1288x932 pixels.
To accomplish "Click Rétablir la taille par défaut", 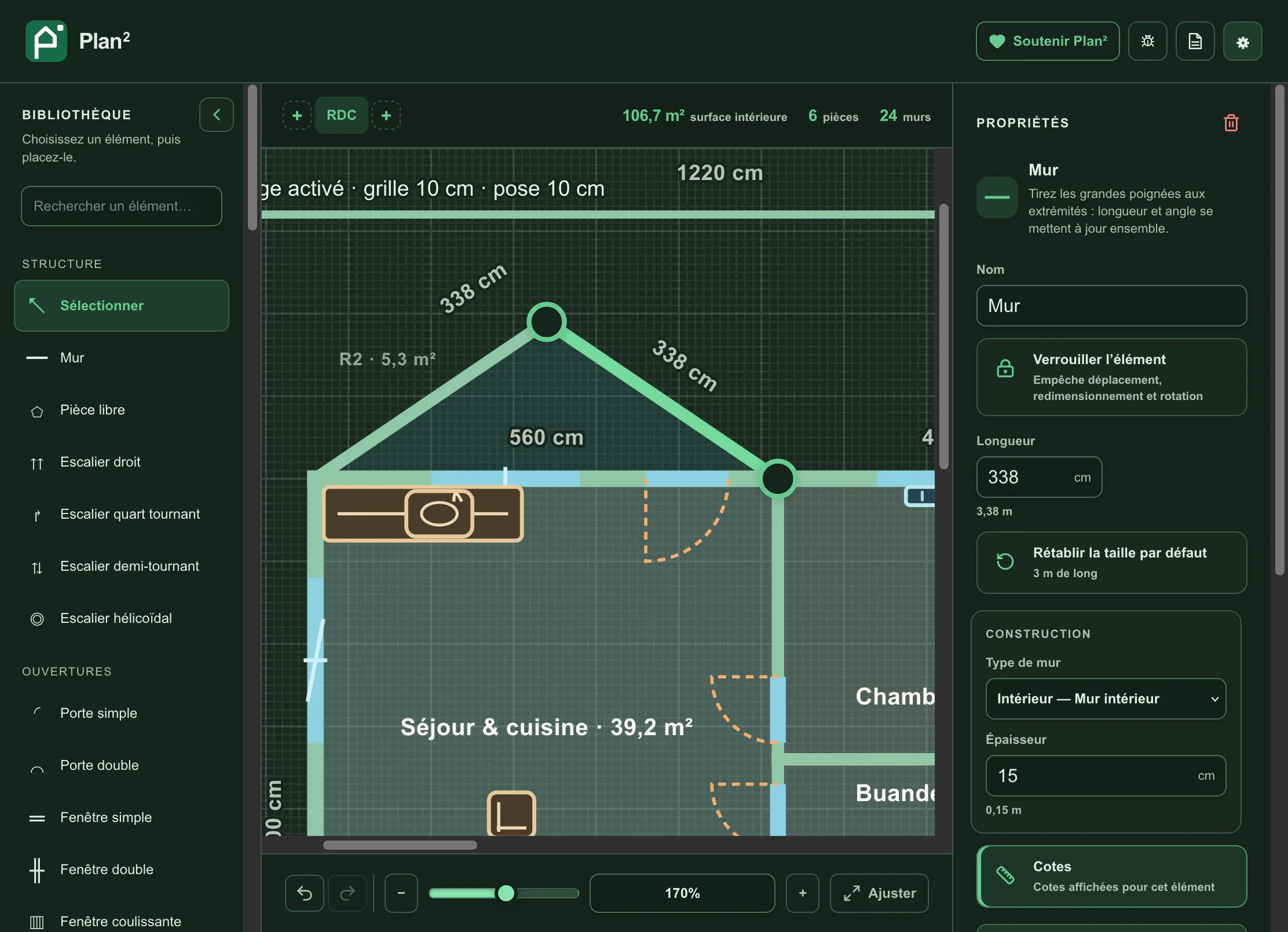I will (1111, 563).
